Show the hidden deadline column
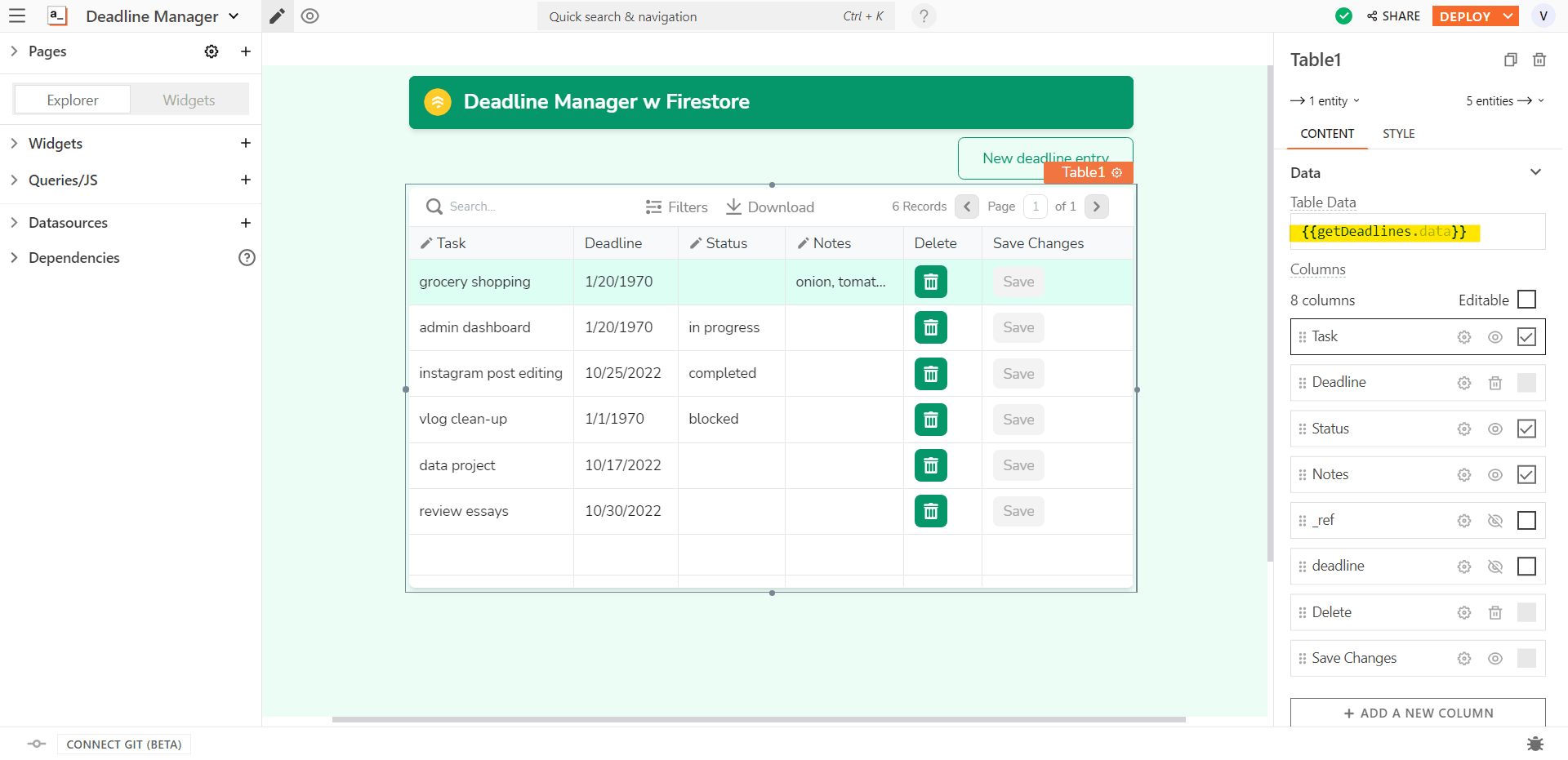This screenshot has height=760, width=1568. [x=1494, y=567]
